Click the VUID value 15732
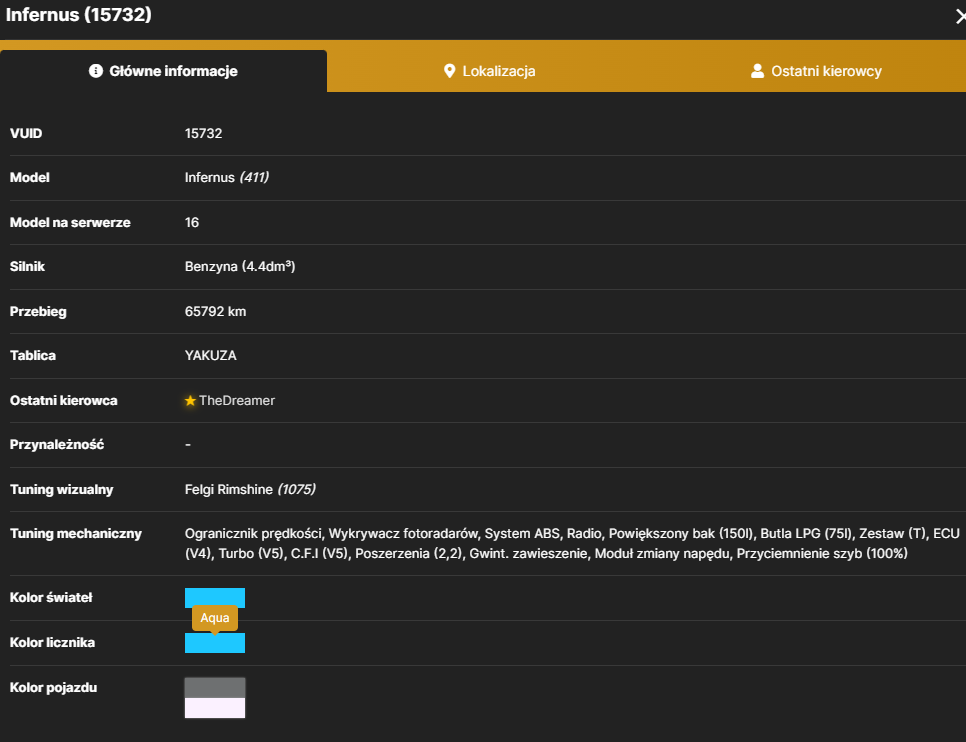 click(x=203, y=133)
